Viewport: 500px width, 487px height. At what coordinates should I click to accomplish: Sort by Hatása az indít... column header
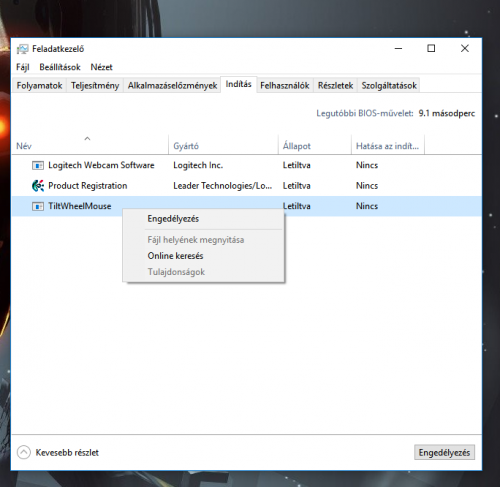pos(388,145)
